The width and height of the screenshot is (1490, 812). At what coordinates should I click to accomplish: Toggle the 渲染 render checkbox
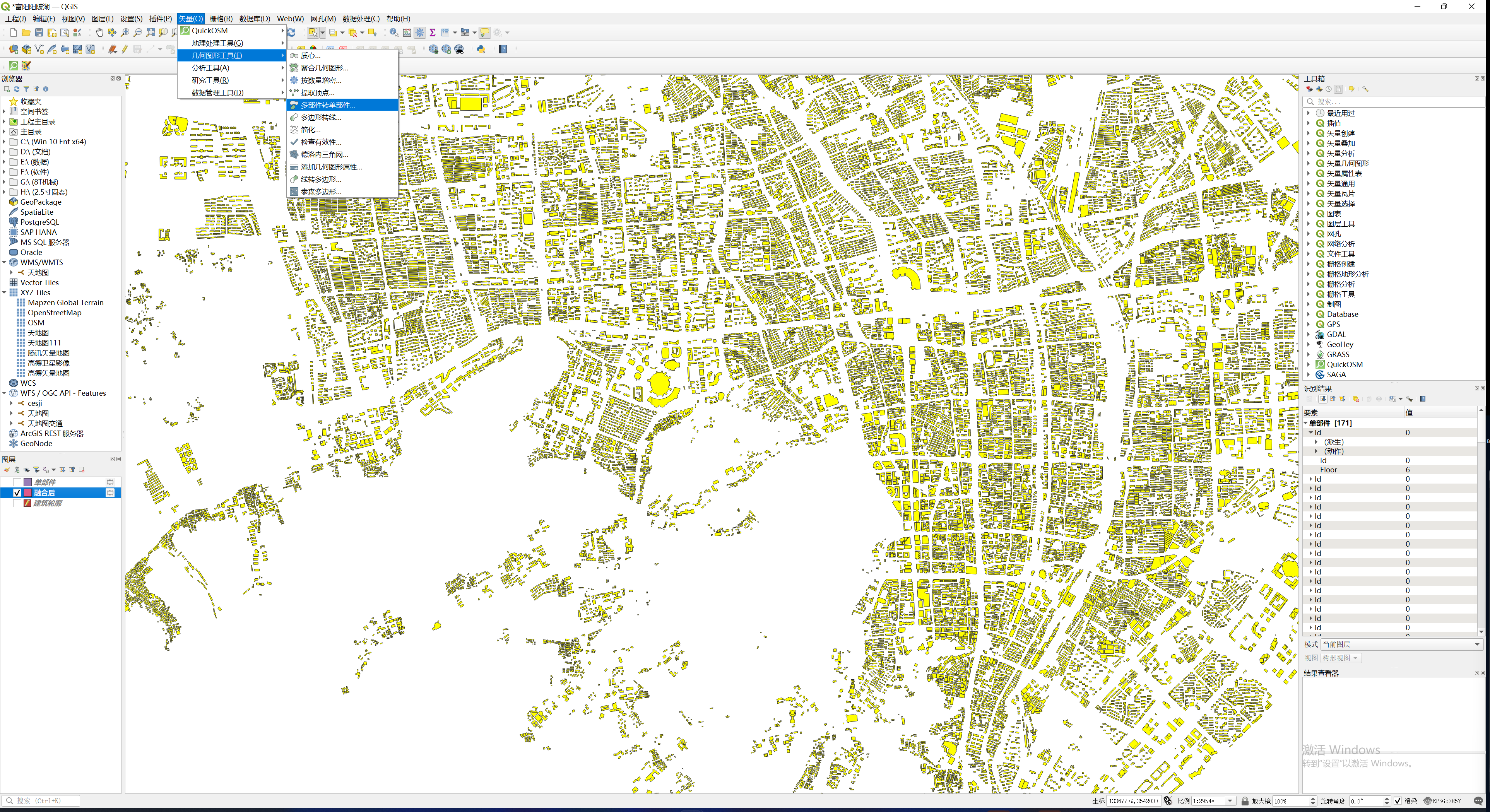pos(1398,801)
